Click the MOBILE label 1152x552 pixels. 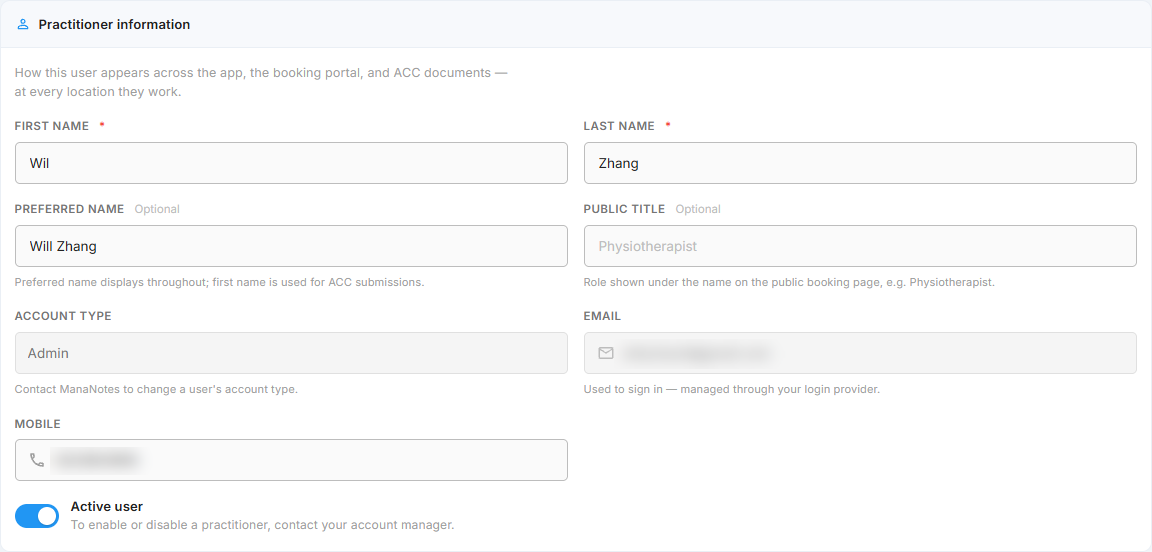point(37,424)
